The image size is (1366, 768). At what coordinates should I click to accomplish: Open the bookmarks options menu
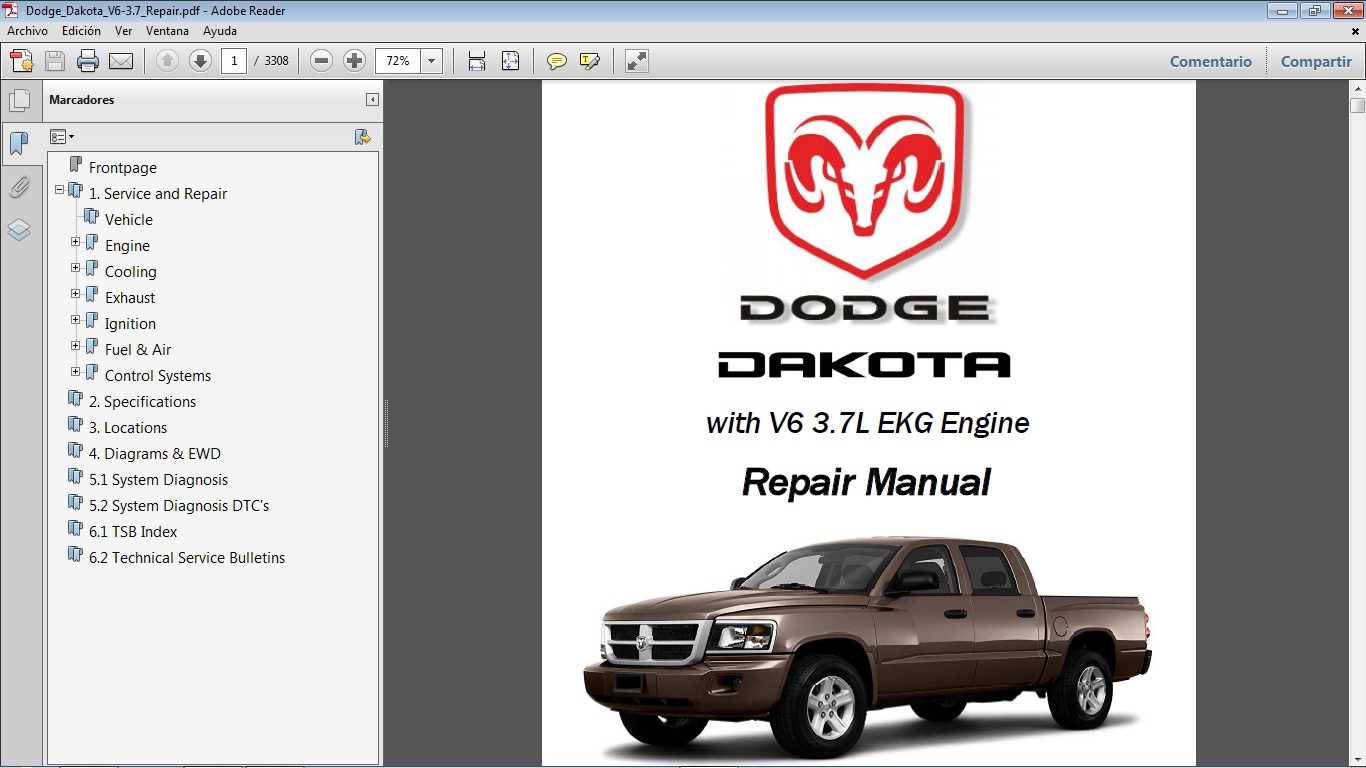coord(62,137)
